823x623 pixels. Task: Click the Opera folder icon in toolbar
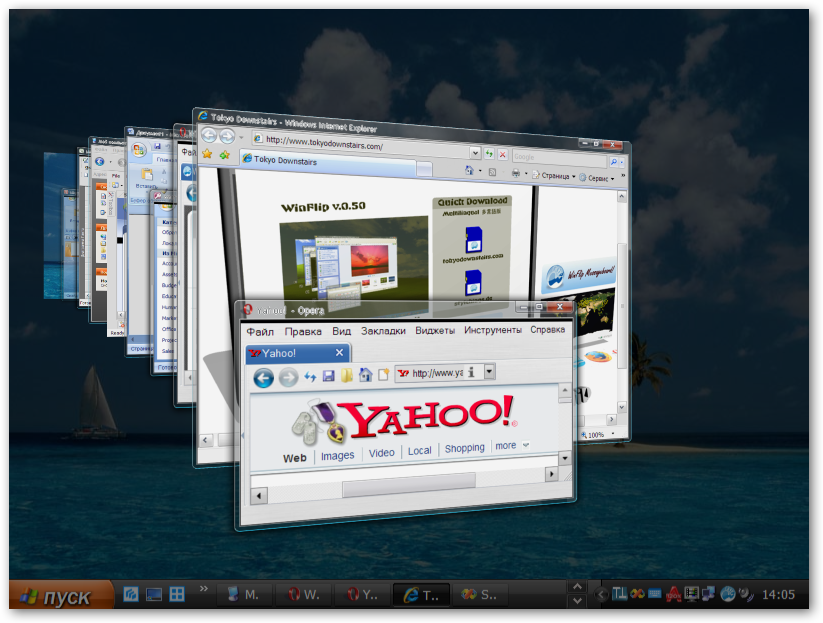346,375
